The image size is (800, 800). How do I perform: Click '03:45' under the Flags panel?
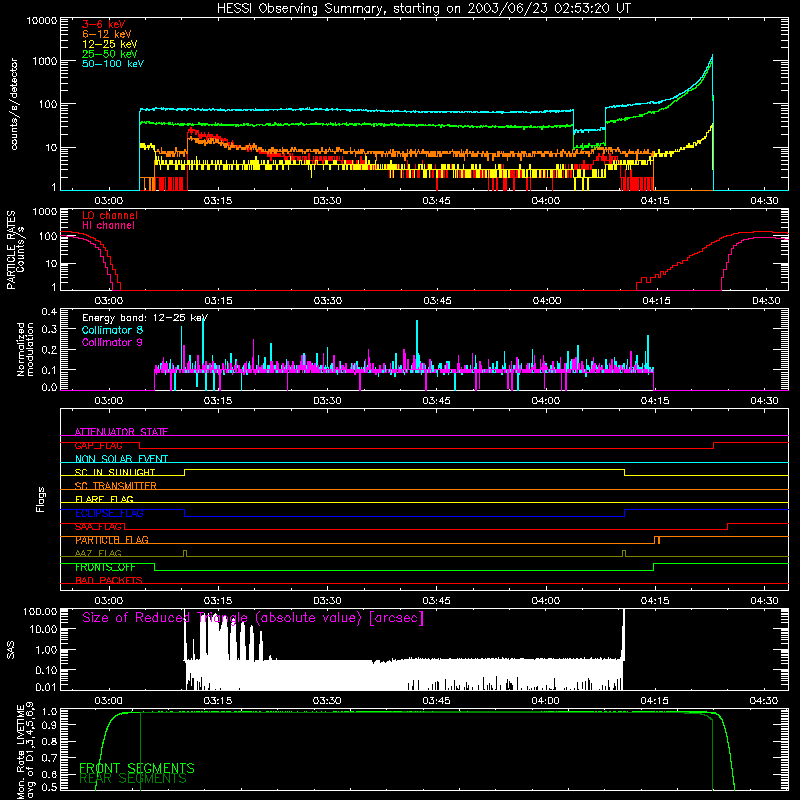click(436, 601)
